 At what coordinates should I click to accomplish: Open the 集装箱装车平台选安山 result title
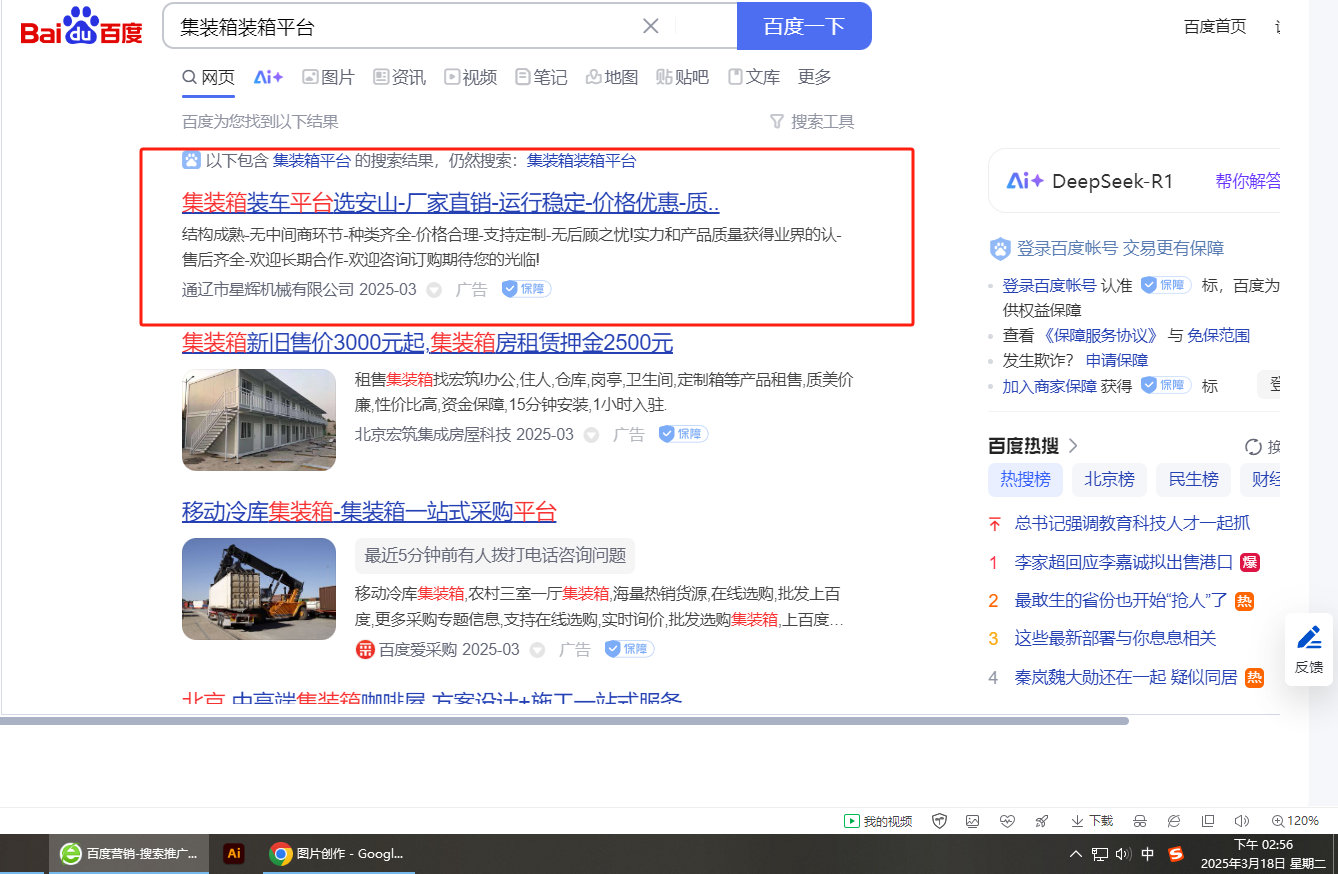click(x=451, y=203)
